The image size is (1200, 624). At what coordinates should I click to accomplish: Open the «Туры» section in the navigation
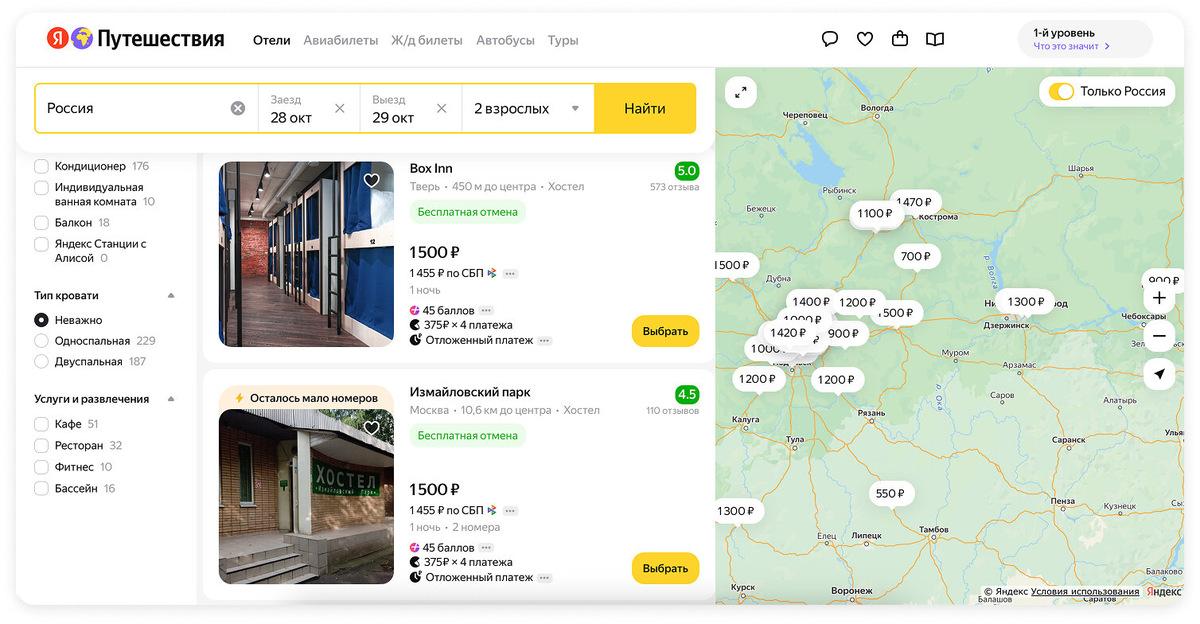pyautogui.click(x=562, y=40)
